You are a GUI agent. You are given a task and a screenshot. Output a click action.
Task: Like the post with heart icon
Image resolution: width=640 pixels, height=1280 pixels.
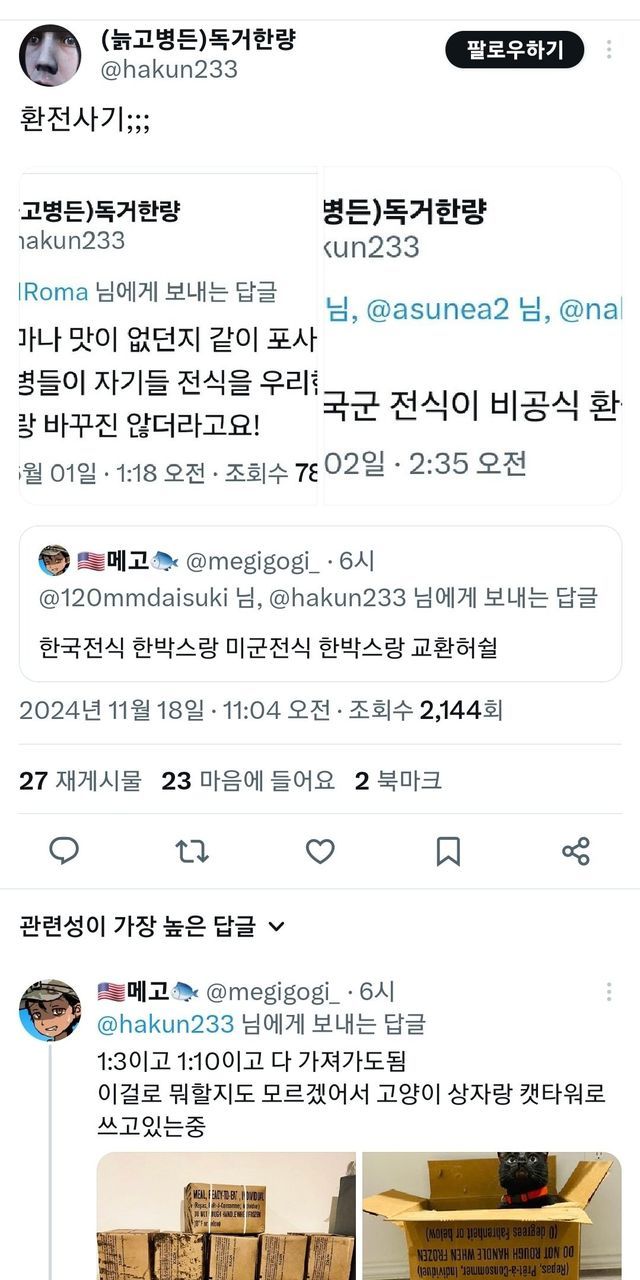pyautogui.click(x=320, y=851)
